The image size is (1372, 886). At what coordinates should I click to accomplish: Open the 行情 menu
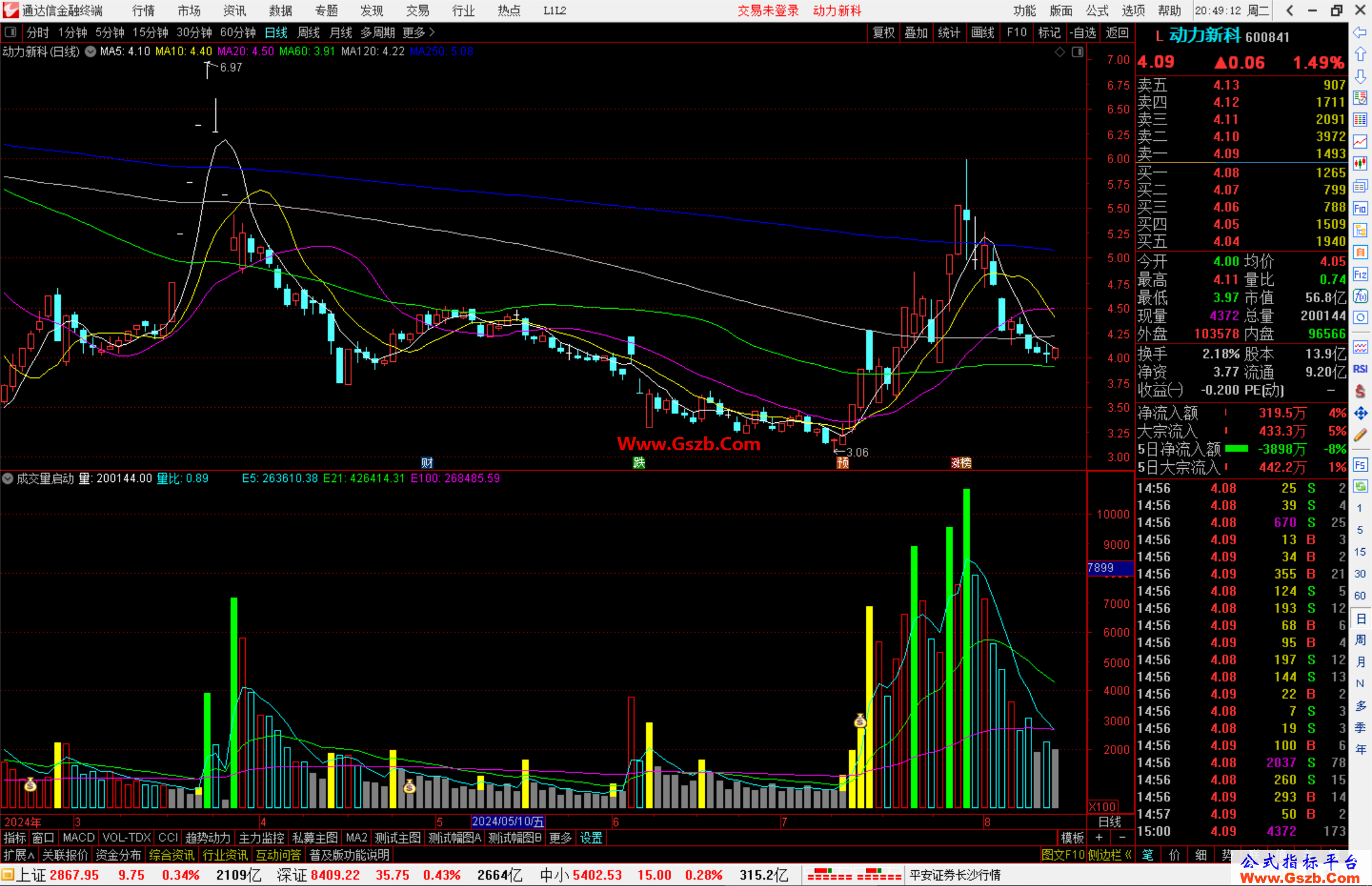144,11
